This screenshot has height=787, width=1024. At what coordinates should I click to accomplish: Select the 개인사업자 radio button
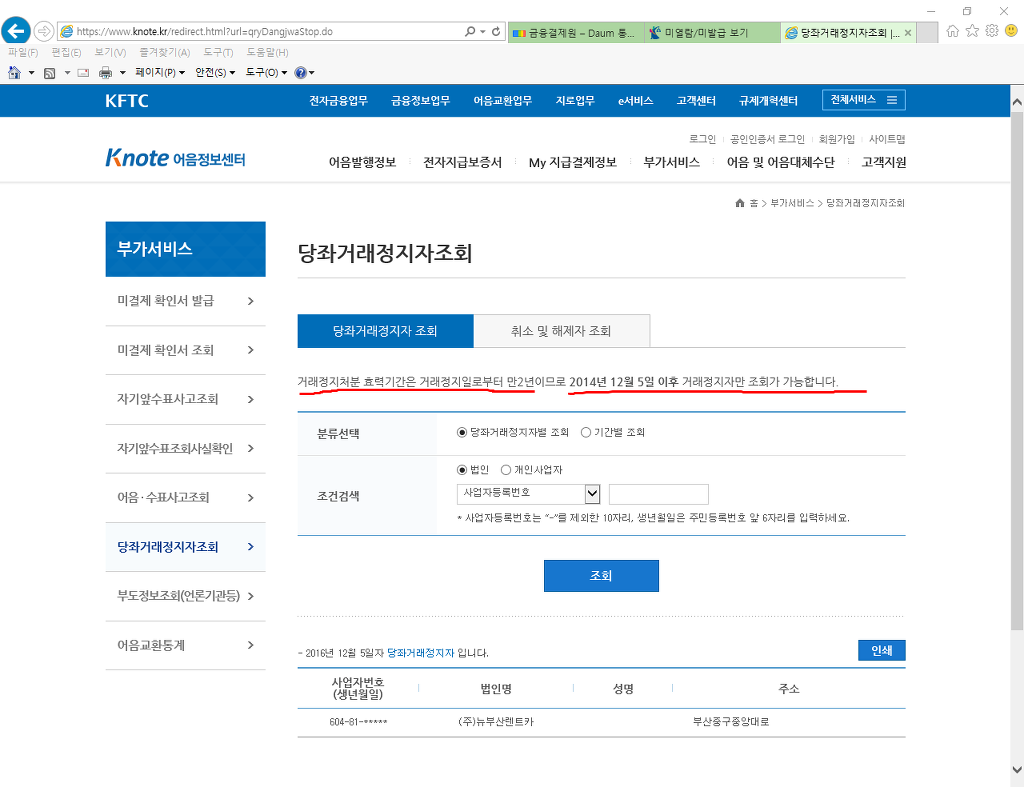click(x=506, y=470)
